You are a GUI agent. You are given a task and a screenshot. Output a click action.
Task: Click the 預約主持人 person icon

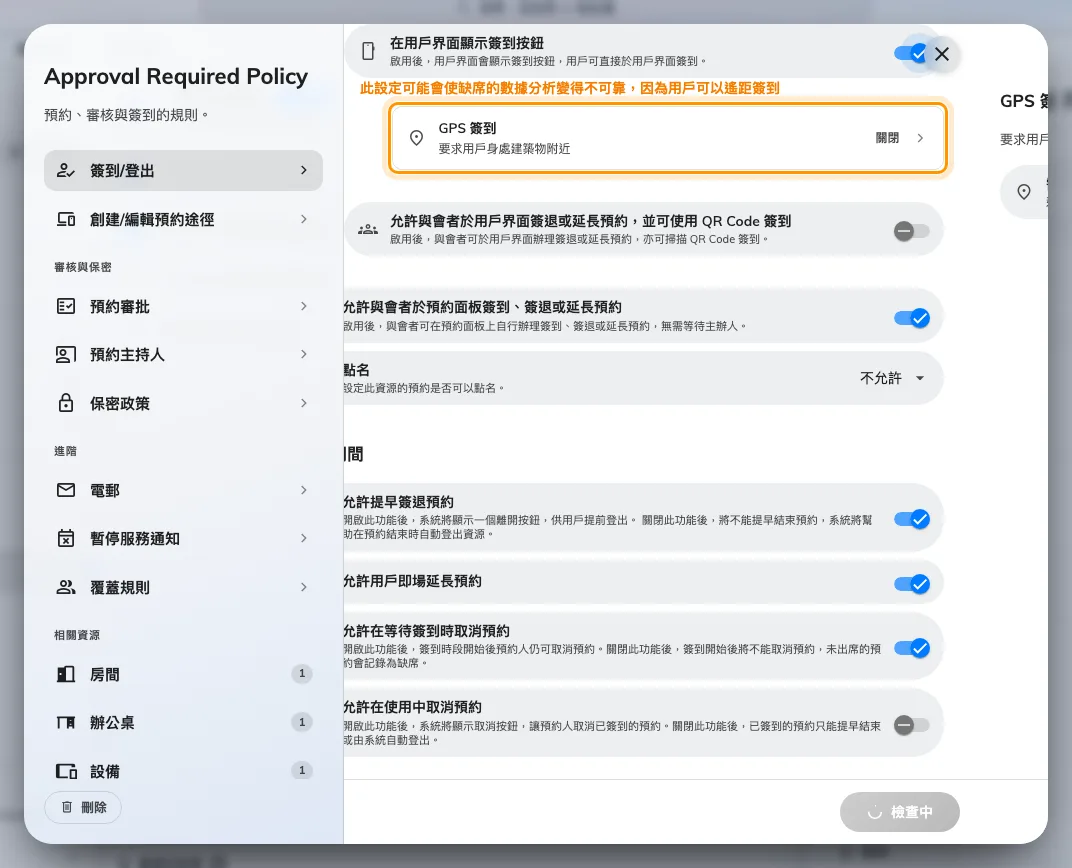click(x=66, y=355)
